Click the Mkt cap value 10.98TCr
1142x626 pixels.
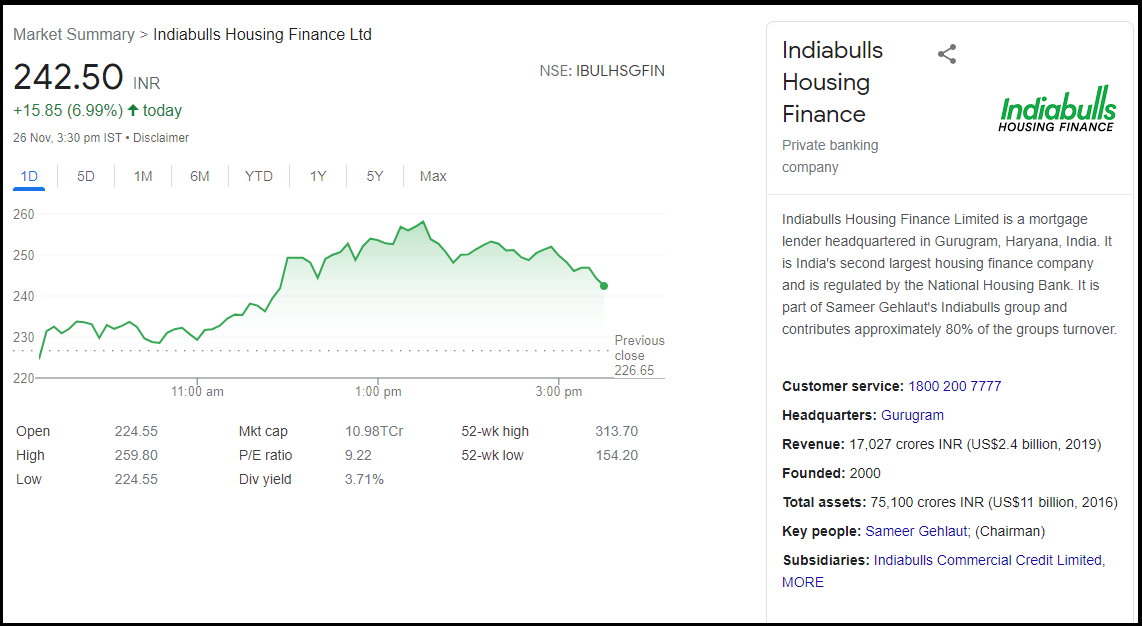(x=374, y=432)
